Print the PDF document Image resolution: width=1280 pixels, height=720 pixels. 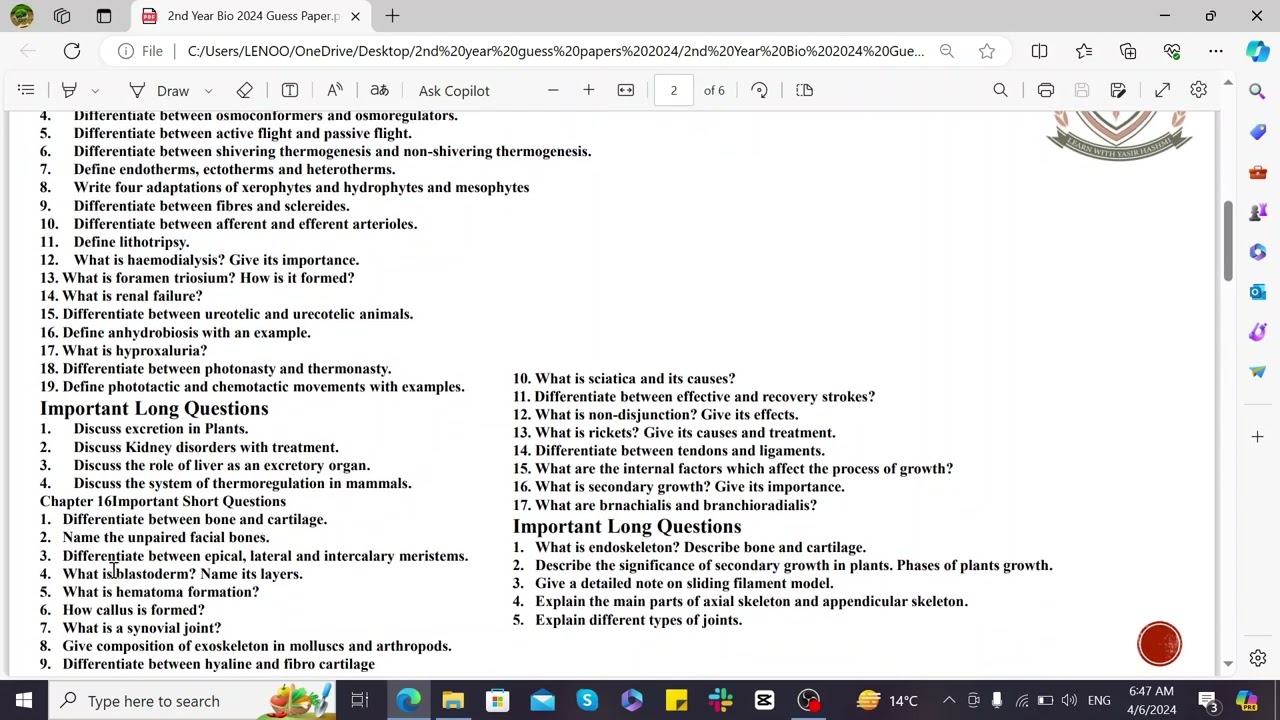1045,90
